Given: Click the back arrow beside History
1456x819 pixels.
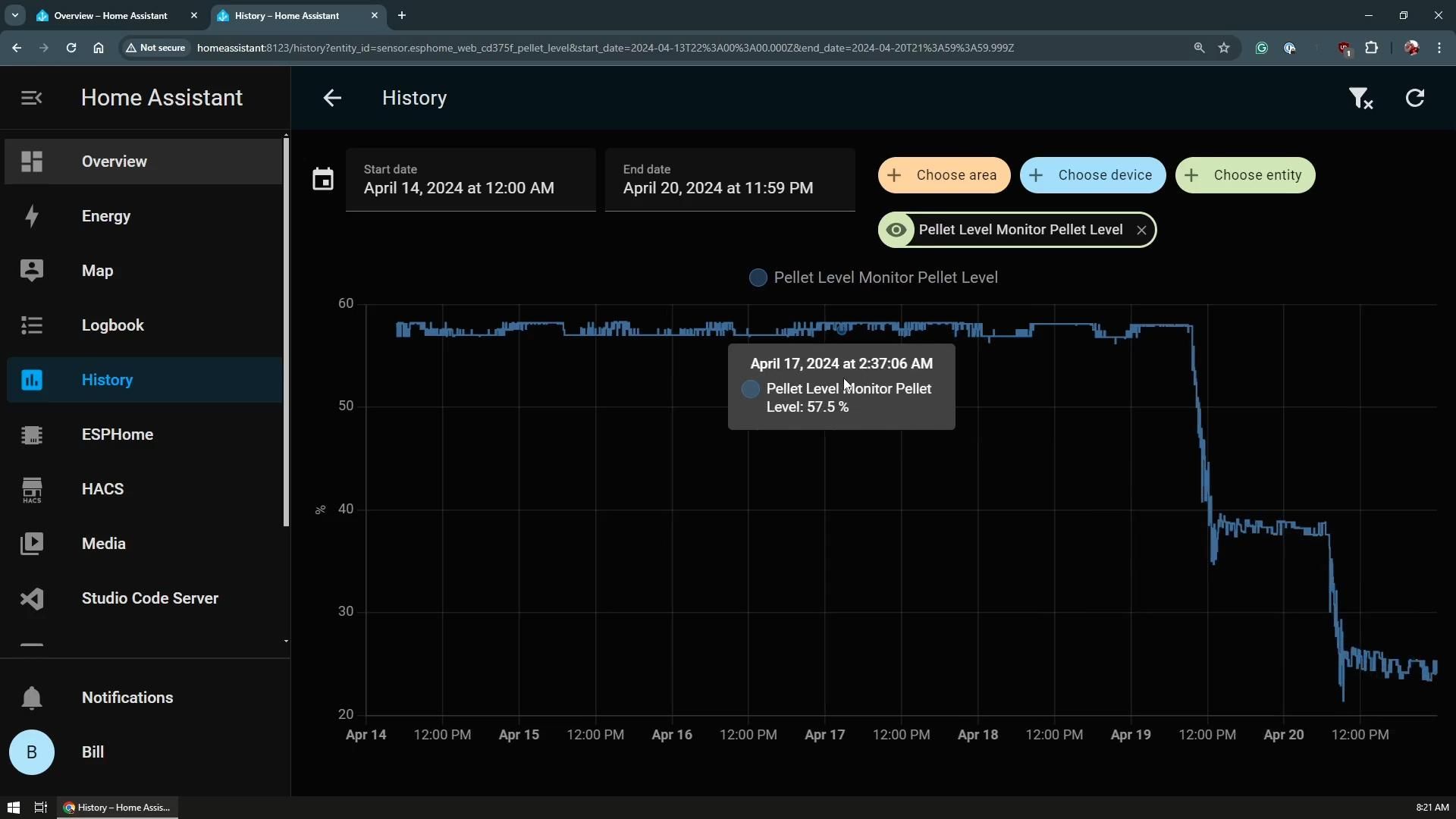Looking at the screenshot, I should 332,98.
